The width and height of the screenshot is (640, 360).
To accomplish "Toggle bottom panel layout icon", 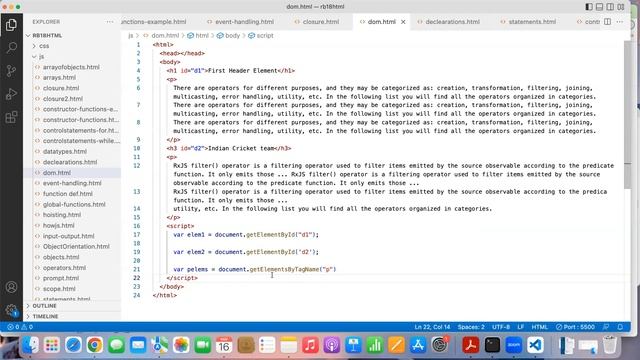I will tap(600, 7).
